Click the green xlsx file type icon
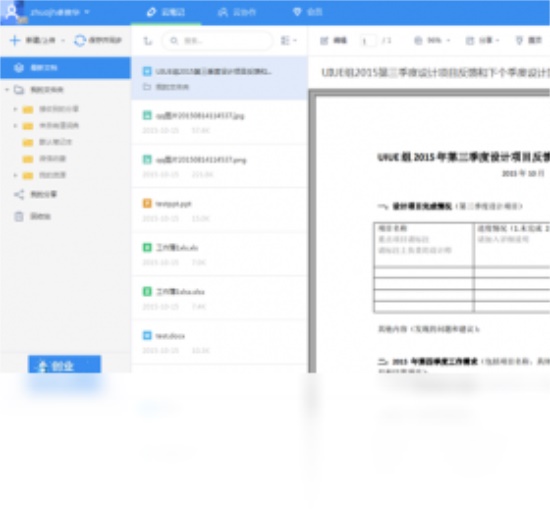 147,291
